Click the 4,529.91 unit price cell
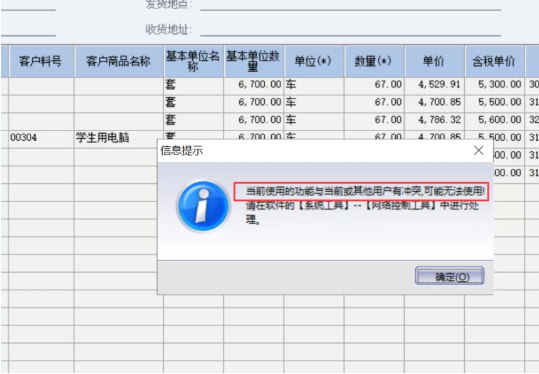 tap(434, 85)
